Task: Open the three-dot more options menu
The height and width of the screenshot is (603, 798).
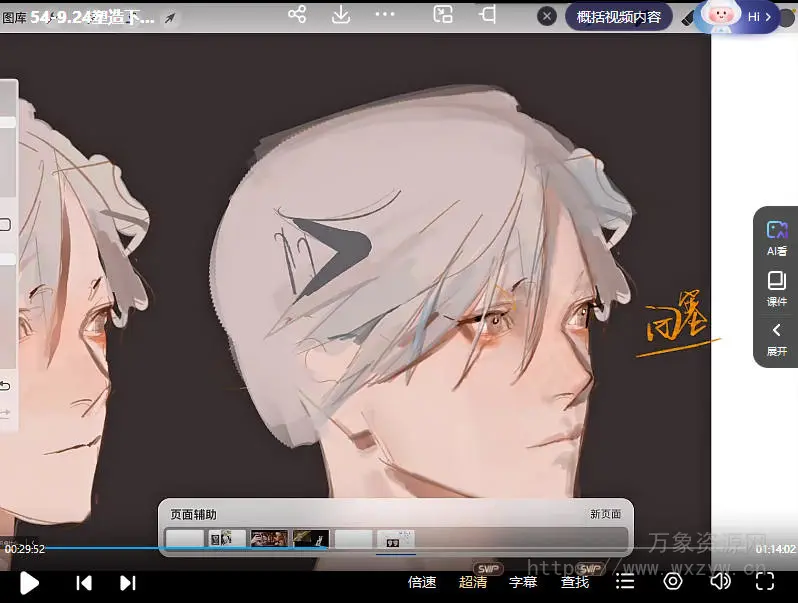Action: point(385,15)
